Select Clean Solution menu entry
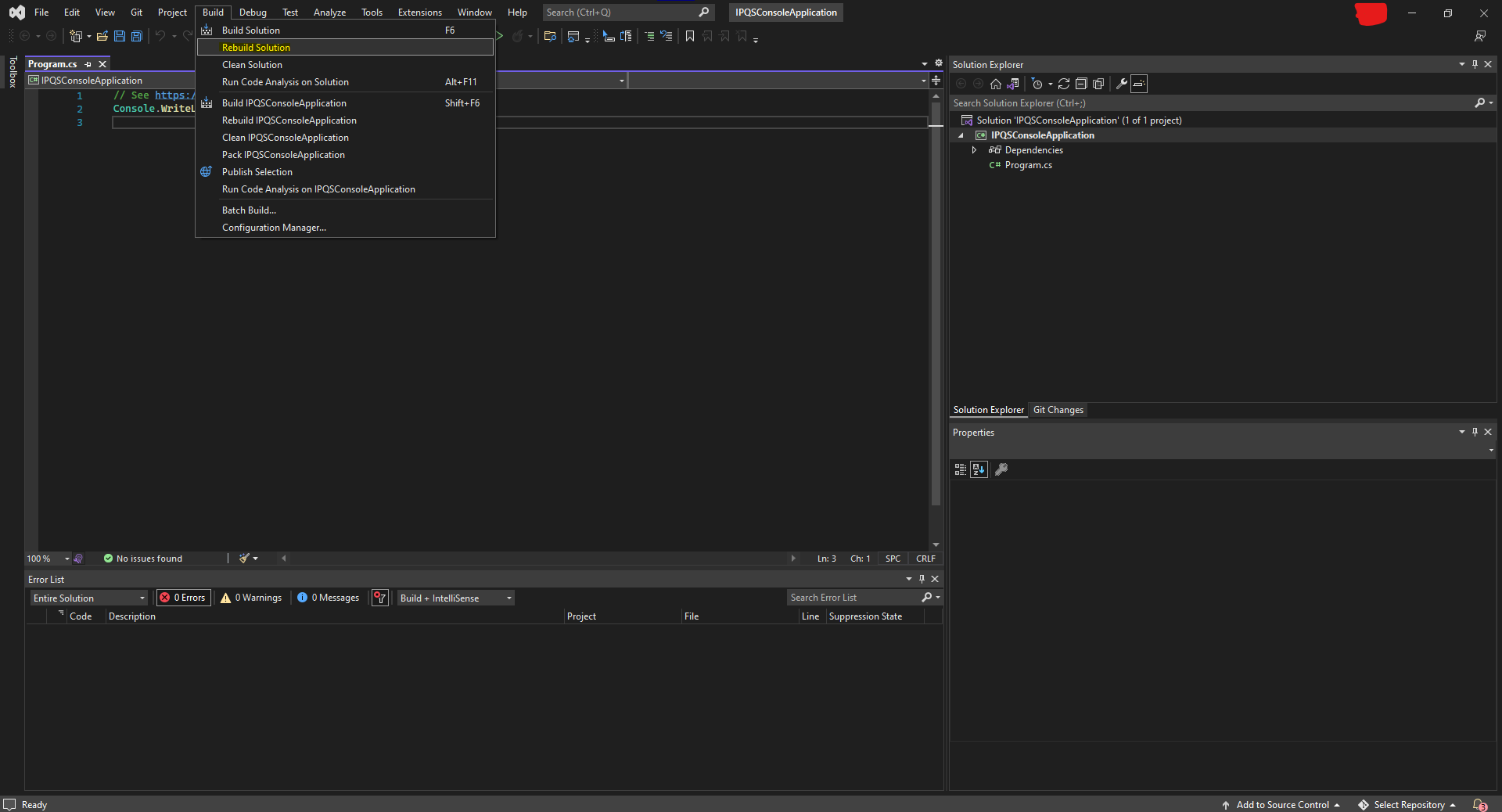 tap(345, 65)
